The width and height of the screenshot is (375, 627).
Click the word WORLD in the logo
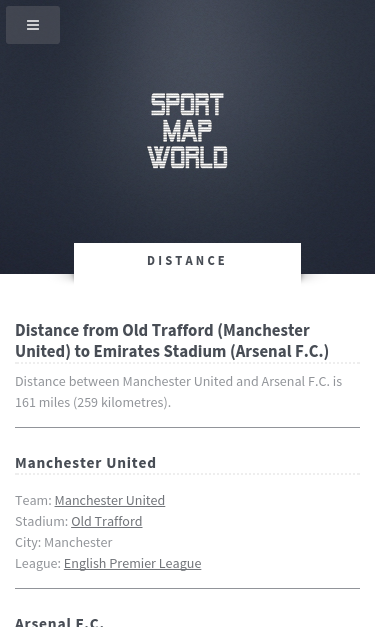point(187,157)
